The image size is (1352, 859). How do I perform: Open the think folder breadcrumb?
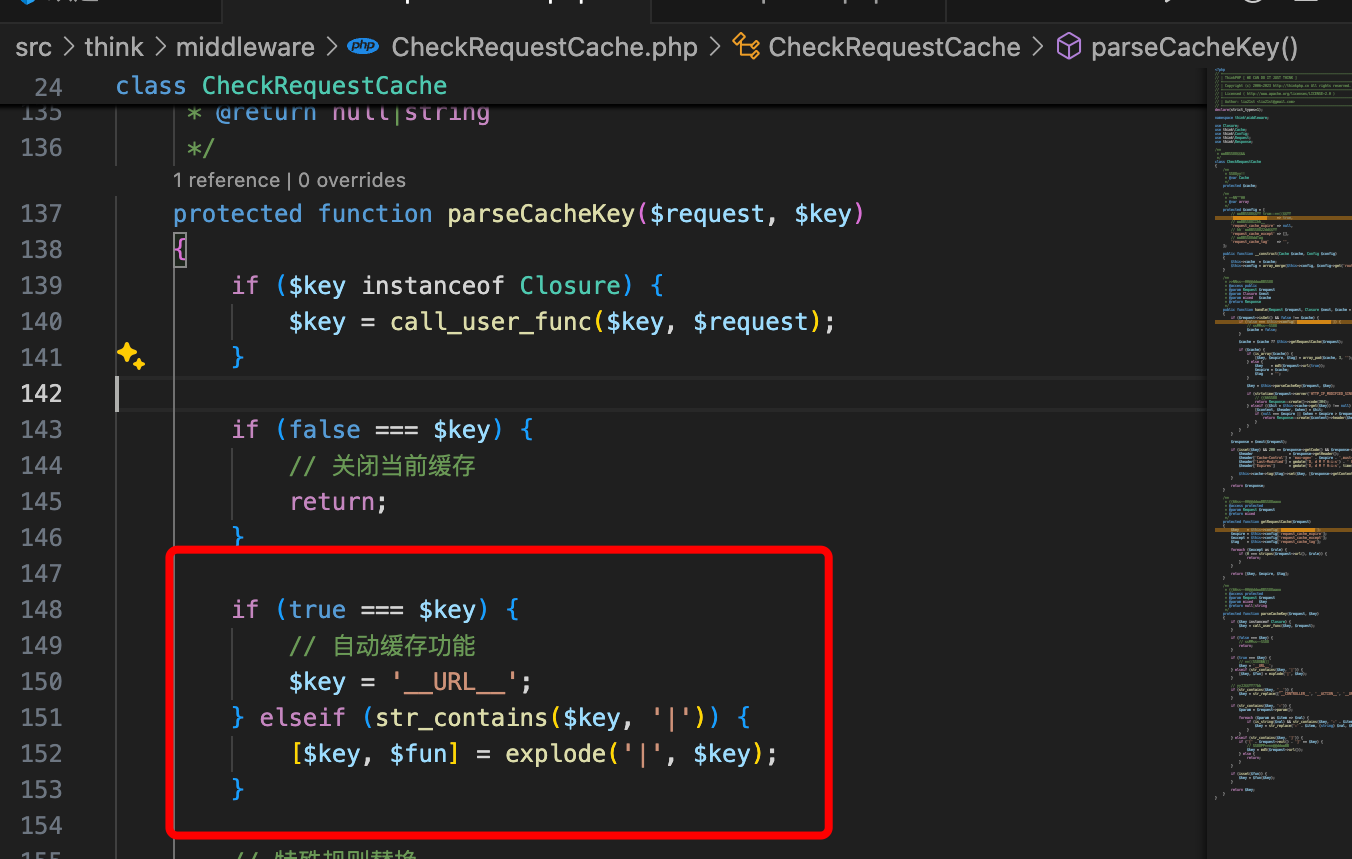(114, 47)
